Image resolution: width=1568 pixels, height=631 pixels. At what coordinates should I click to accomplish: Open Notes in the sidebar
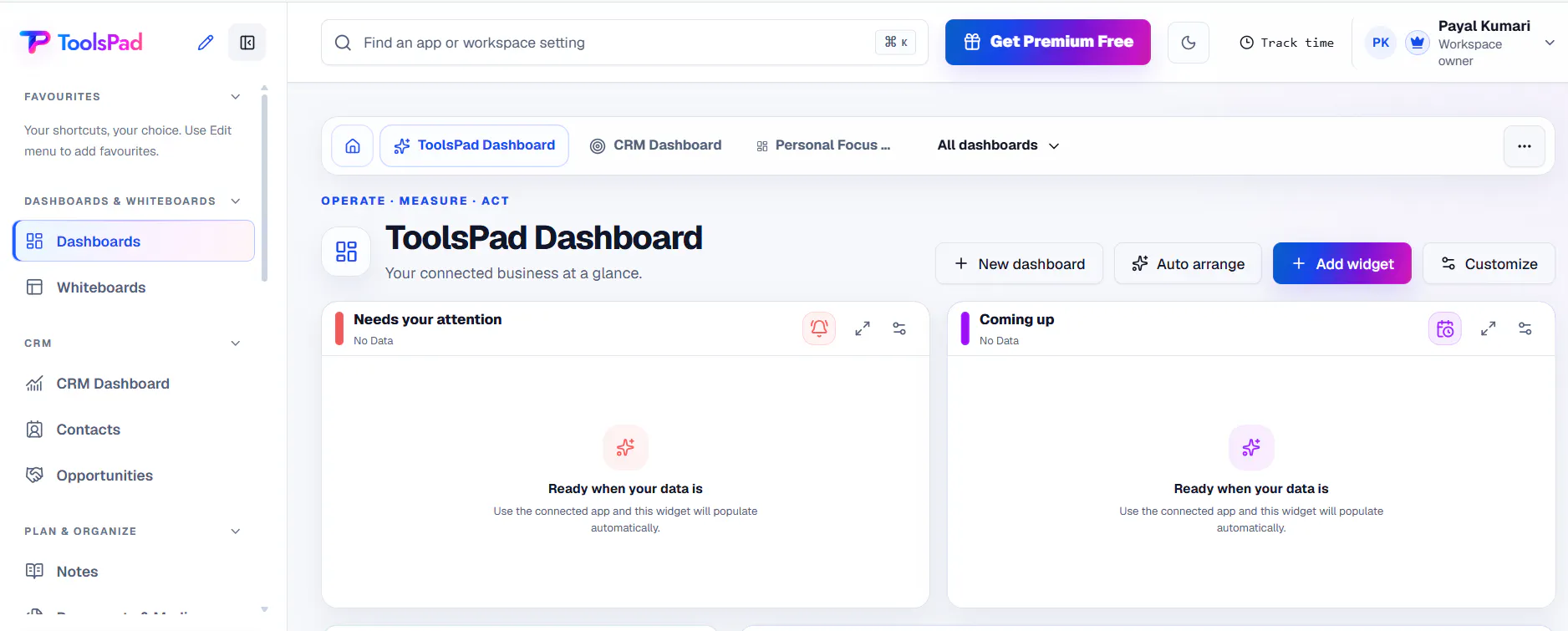tap(134, 572)
